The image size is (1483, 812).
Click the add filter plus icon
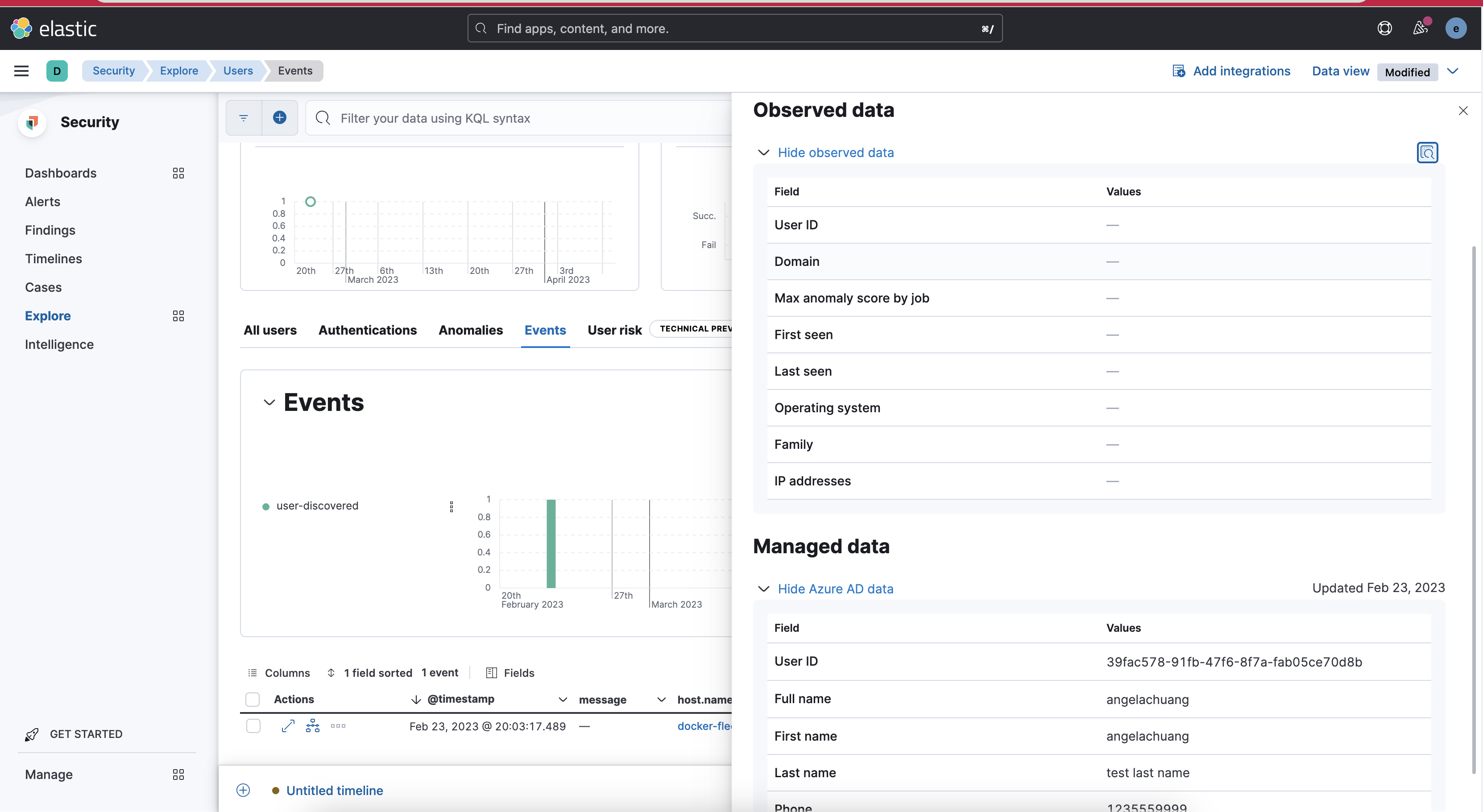pos(280,118)
